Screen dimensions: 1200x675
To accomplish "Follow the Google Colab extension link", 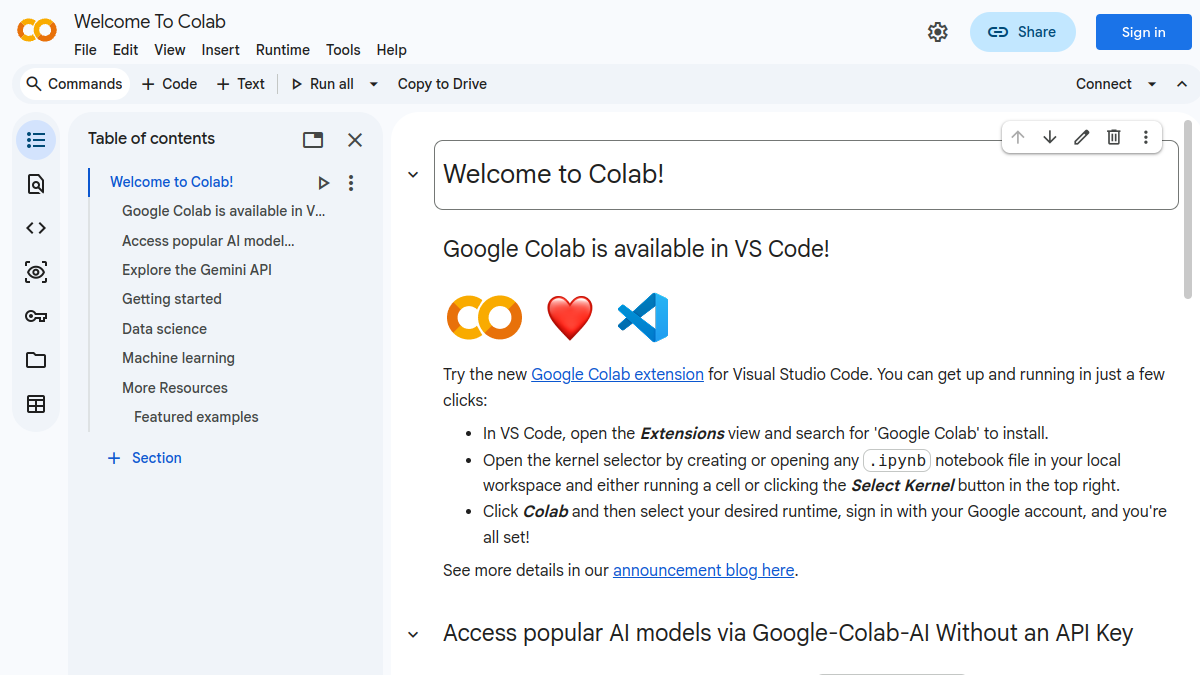I will click(617, 374).
